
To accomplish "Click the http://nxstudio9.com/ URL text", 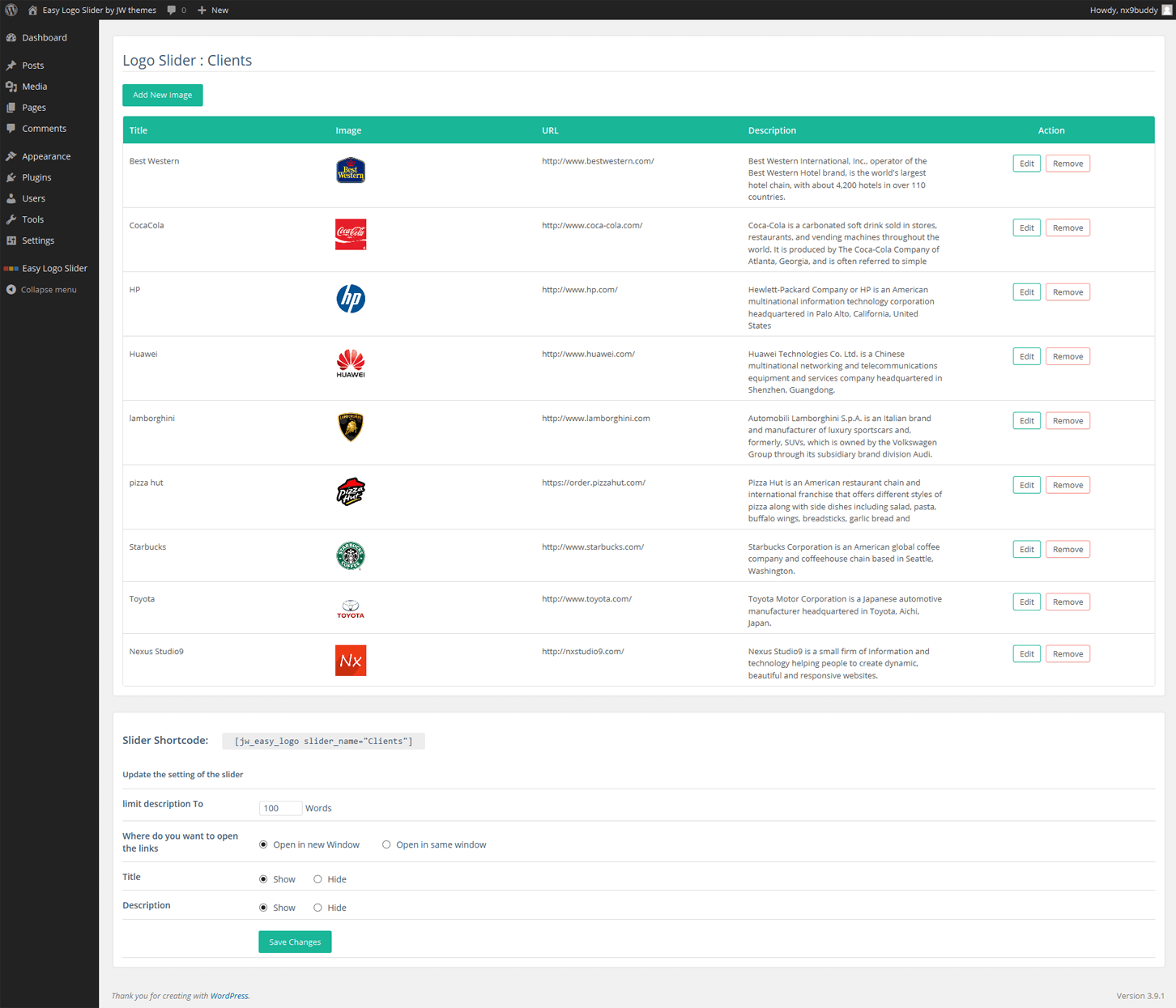I will pyautogui.click(x=583, y=652).
